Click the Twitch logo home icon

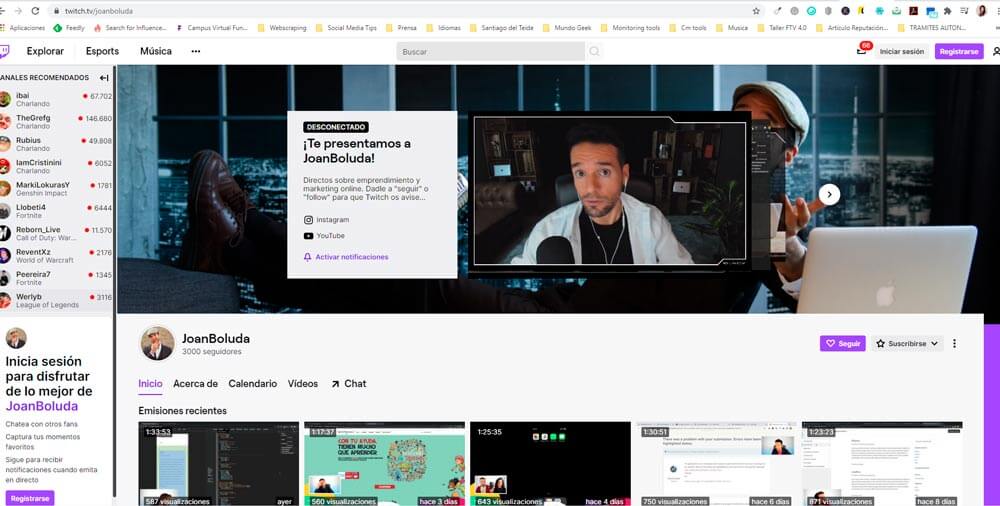[x=4, y=51]
